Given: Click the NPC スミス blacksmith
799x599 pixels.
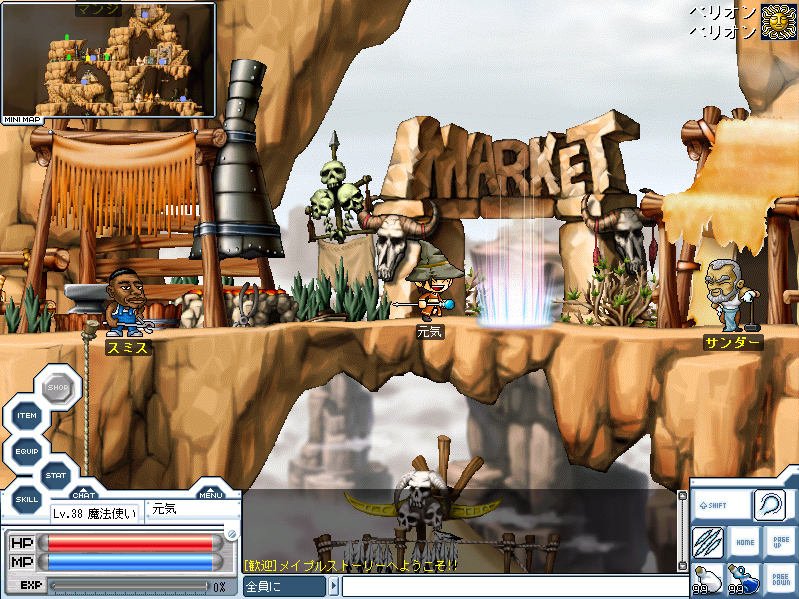Looking at the screenshot, I should [127, 301].
